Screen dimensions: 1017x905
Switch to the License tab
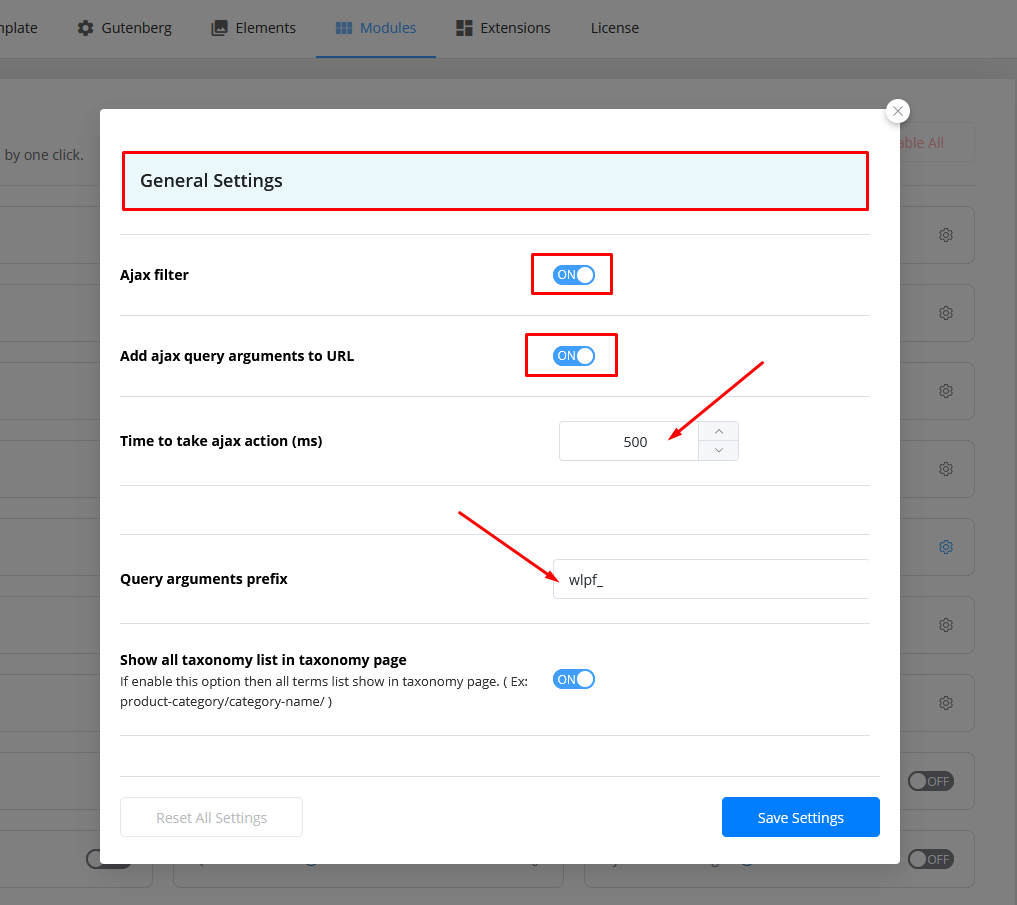click(x=614, y=28)
